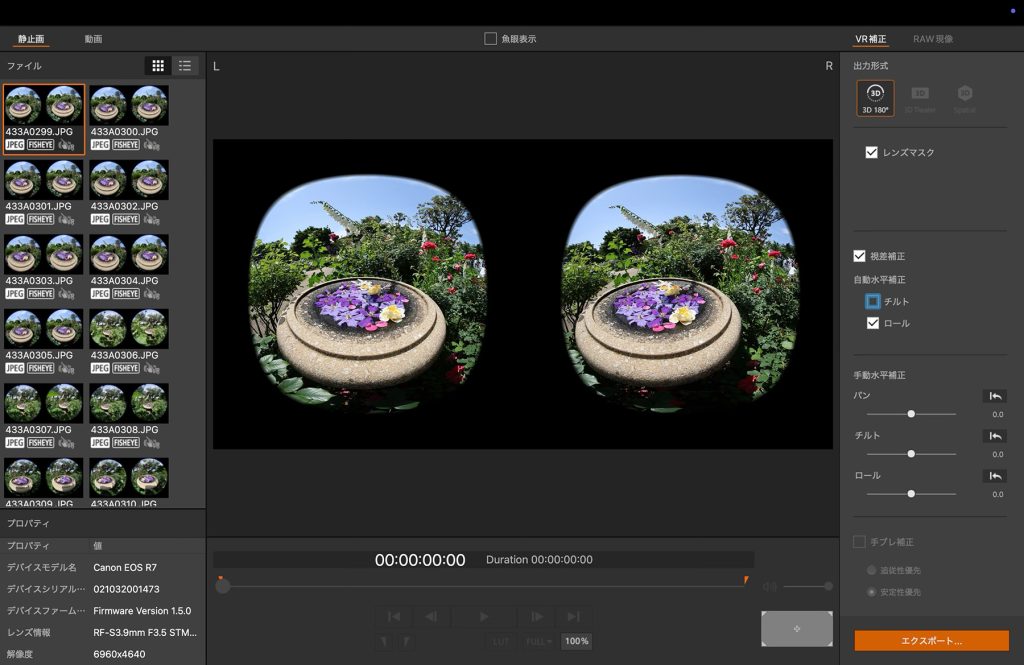Switch to the 動画 (video) tab
This screenshot has height=665, width=1024.
coord(93,39)
